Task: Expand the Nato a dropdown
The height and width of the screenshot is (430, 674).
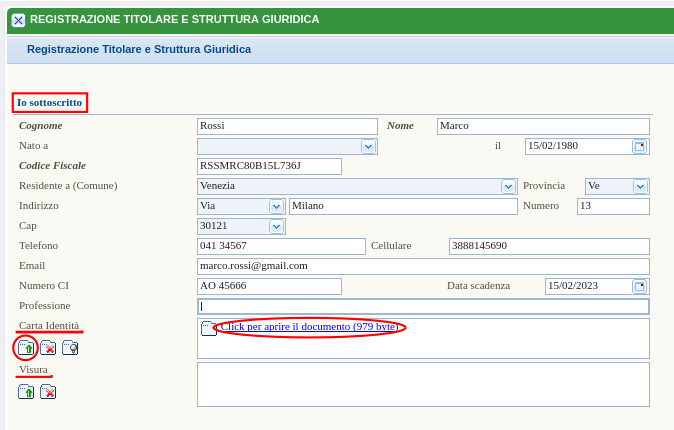Action: [x=368, y=146]
